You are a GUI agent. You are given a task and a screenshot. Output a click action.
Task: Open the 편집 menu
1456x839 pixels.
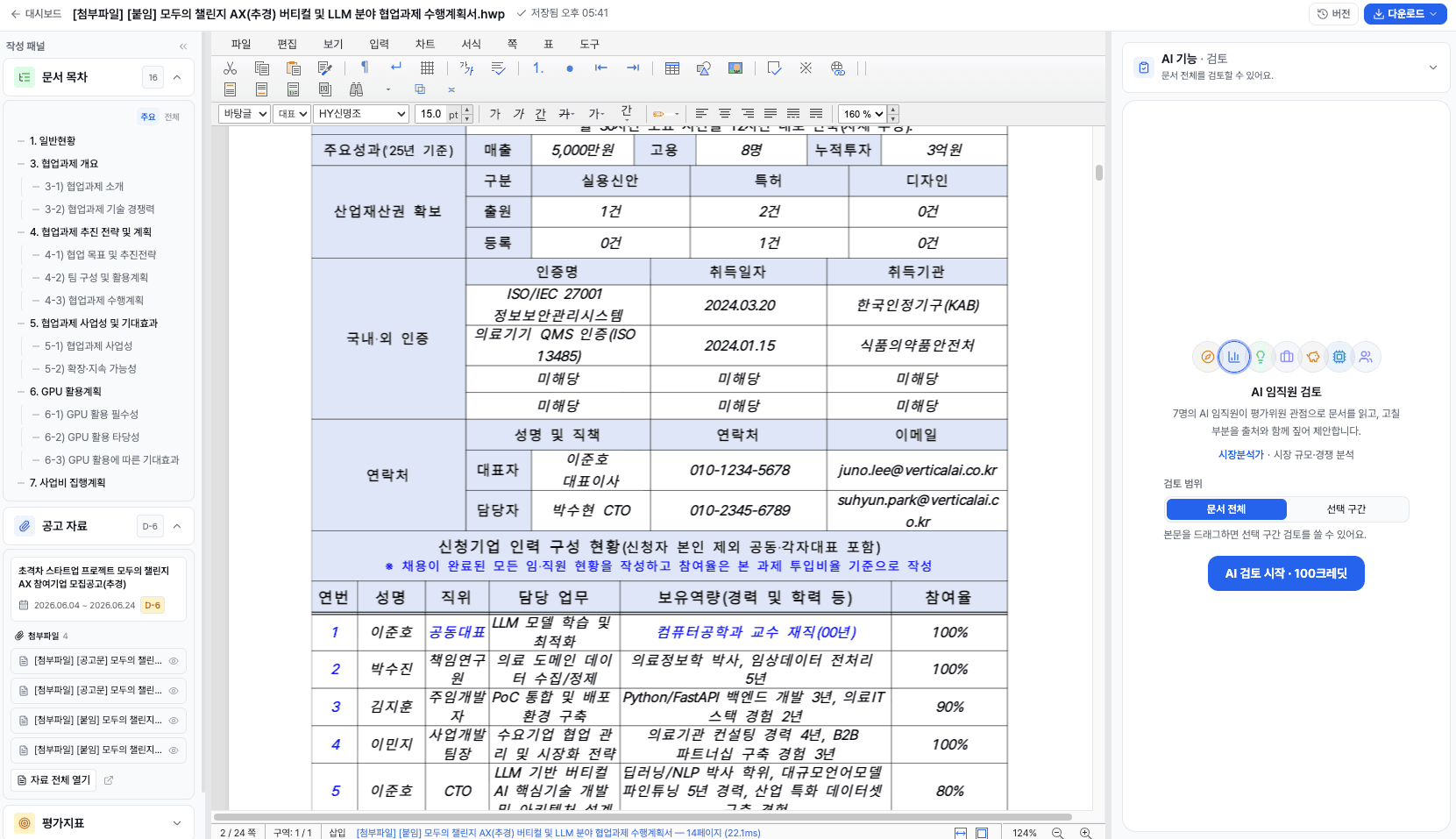pyautogui.click(x=287, y=44)
